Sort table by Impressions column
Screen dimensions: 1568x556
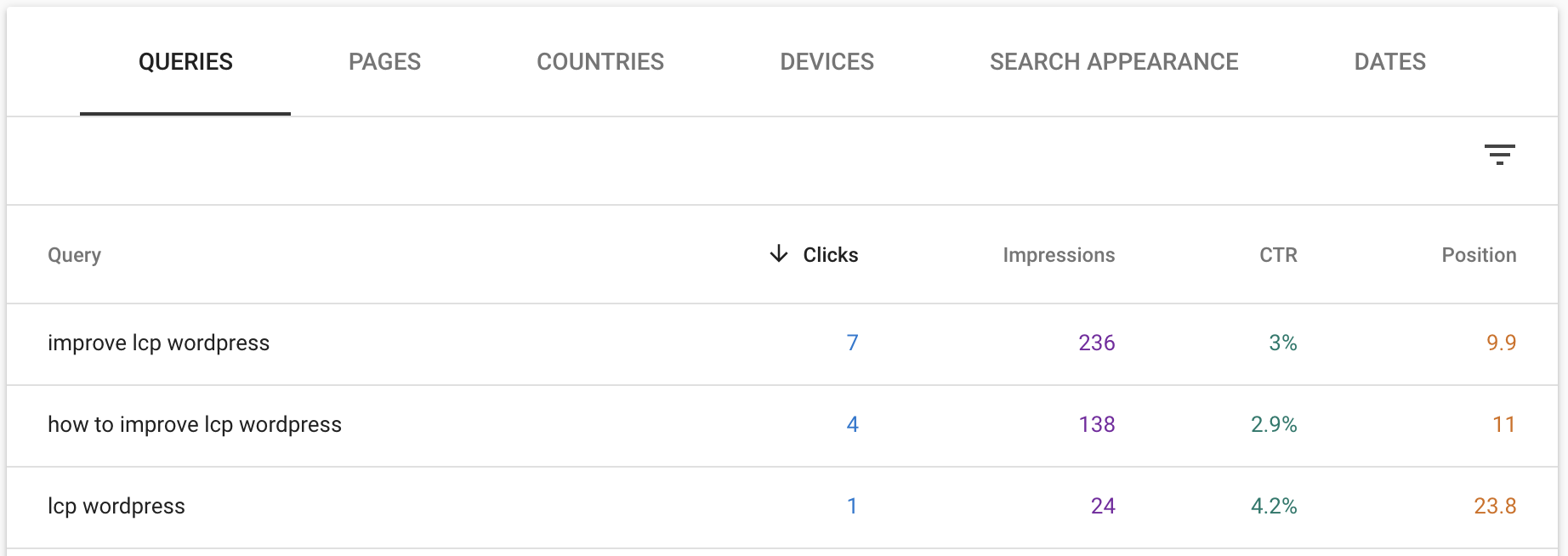pyautogui.click(x=1059, y=255)
